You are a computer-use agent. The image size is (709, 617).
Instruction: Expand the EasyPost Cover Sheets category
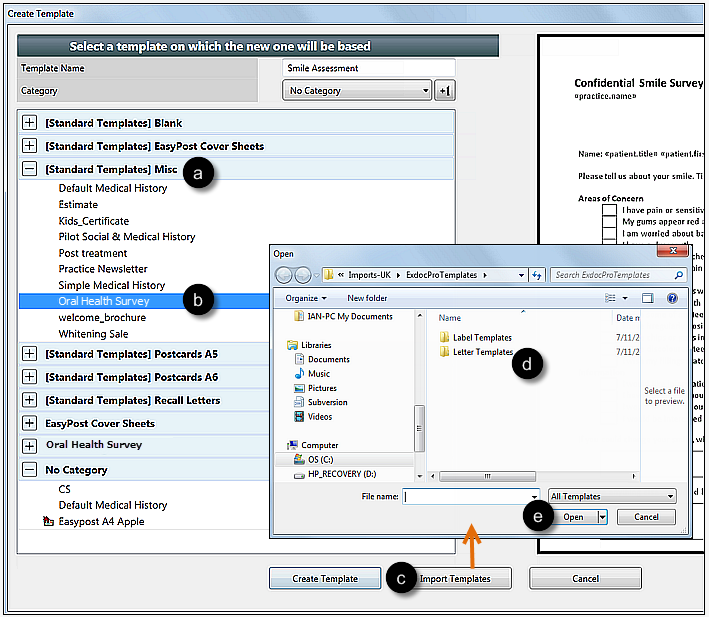coord(29,423)
